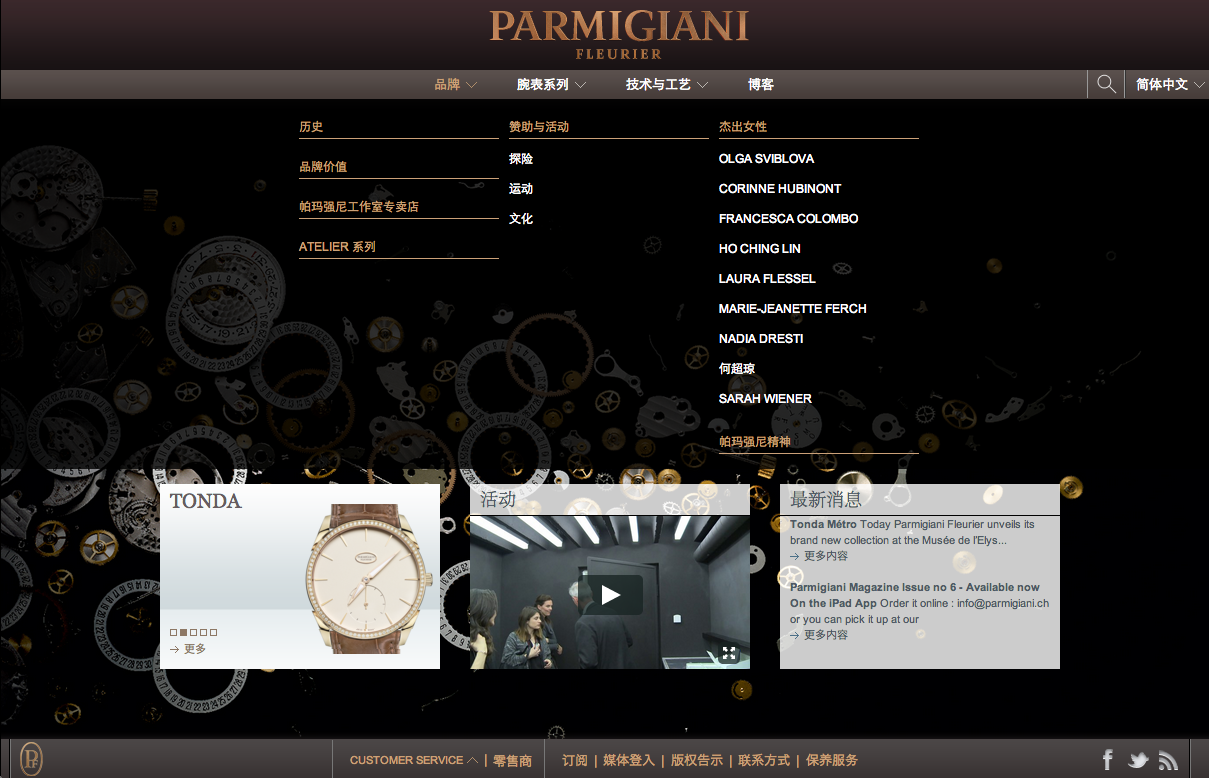
Task: Open the RSS feed icon
Action: pyautogui.click(x=1168, y=760)
